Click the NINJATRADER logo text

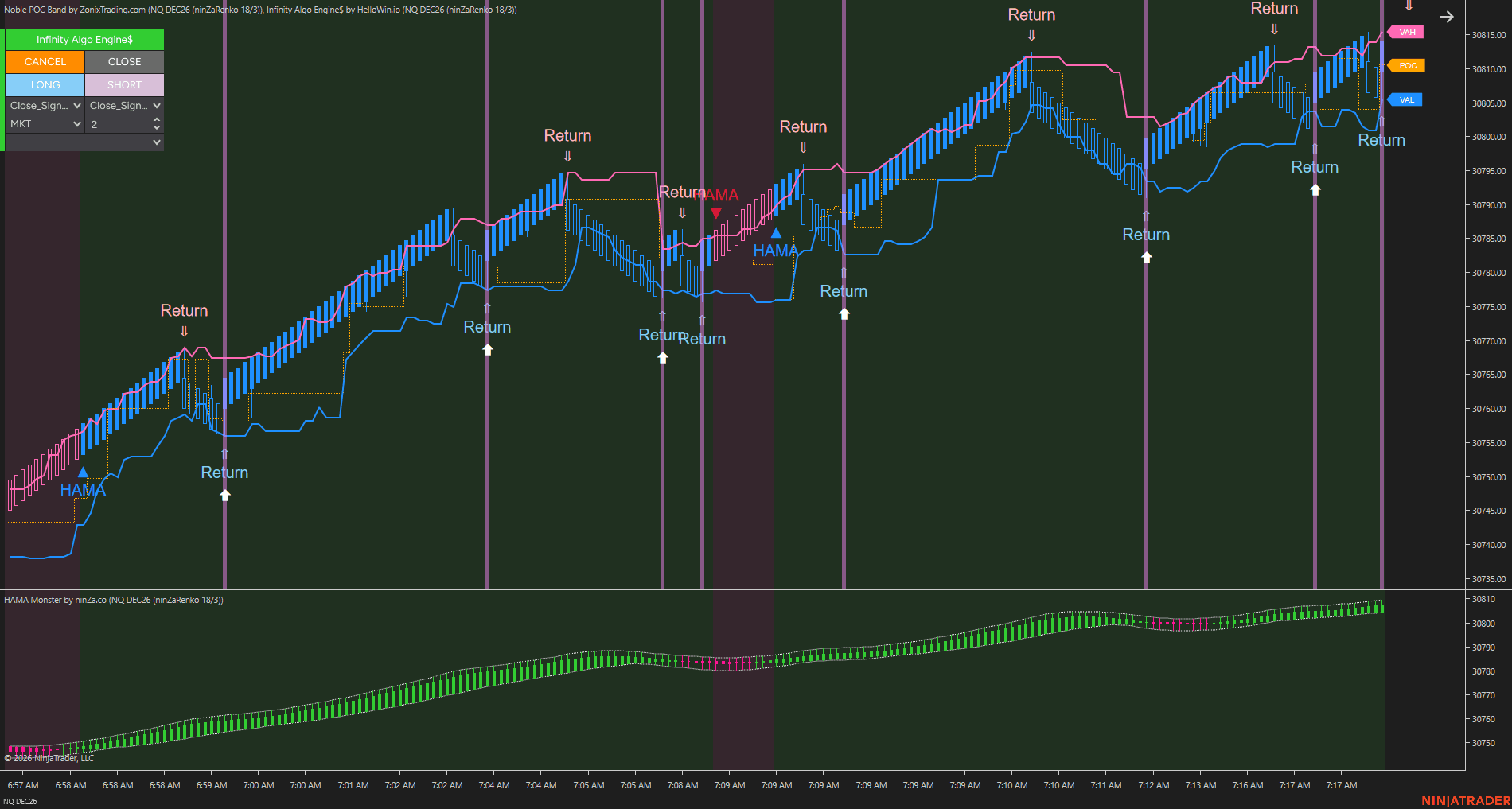coord(1466,801)
